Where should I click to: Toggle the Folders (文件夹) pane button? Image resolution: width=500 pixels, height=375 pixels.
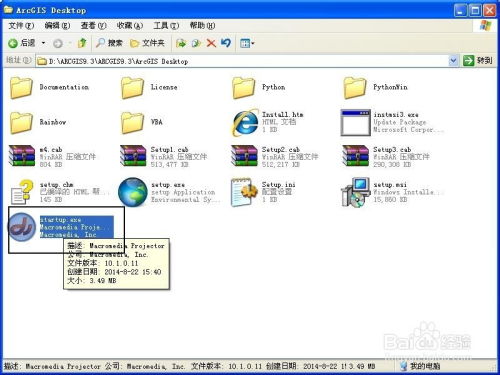coord(147,43)
